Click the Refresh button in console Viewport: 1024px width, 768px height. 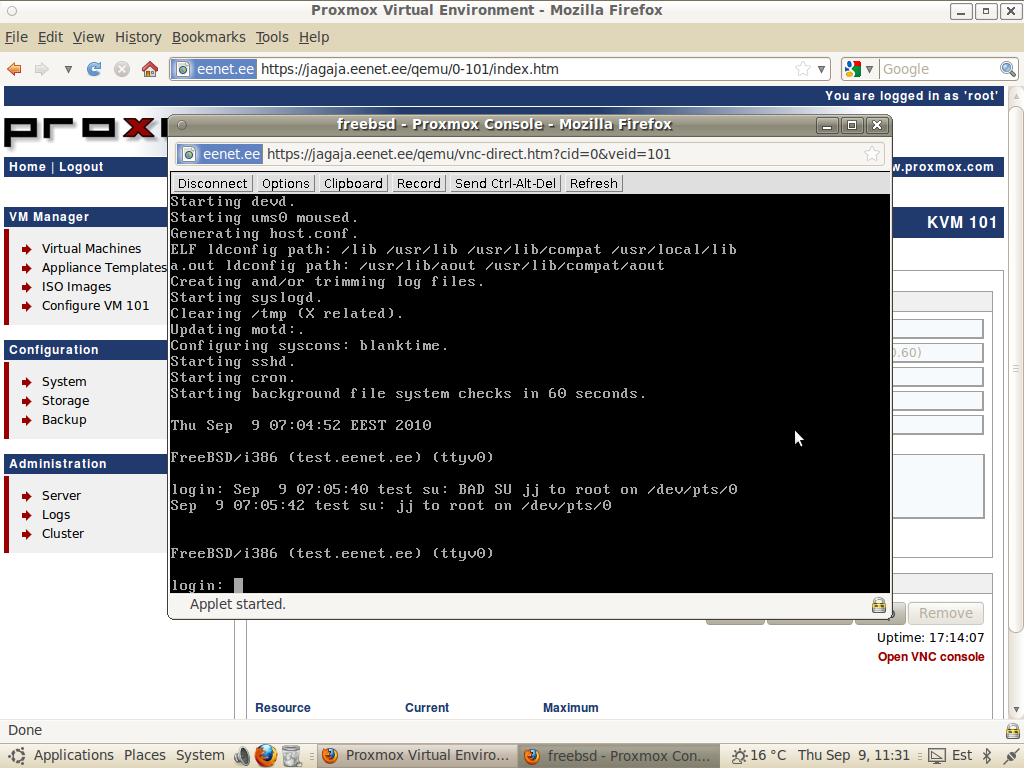[x=594, y=184]
